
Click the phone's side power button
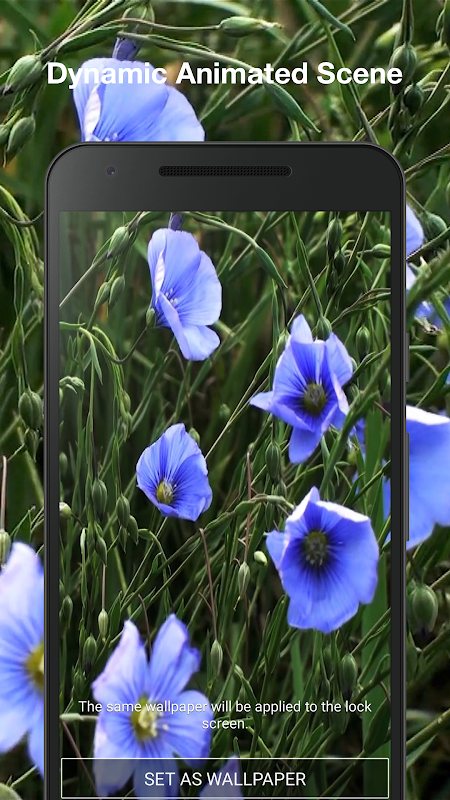click(407, 487)
